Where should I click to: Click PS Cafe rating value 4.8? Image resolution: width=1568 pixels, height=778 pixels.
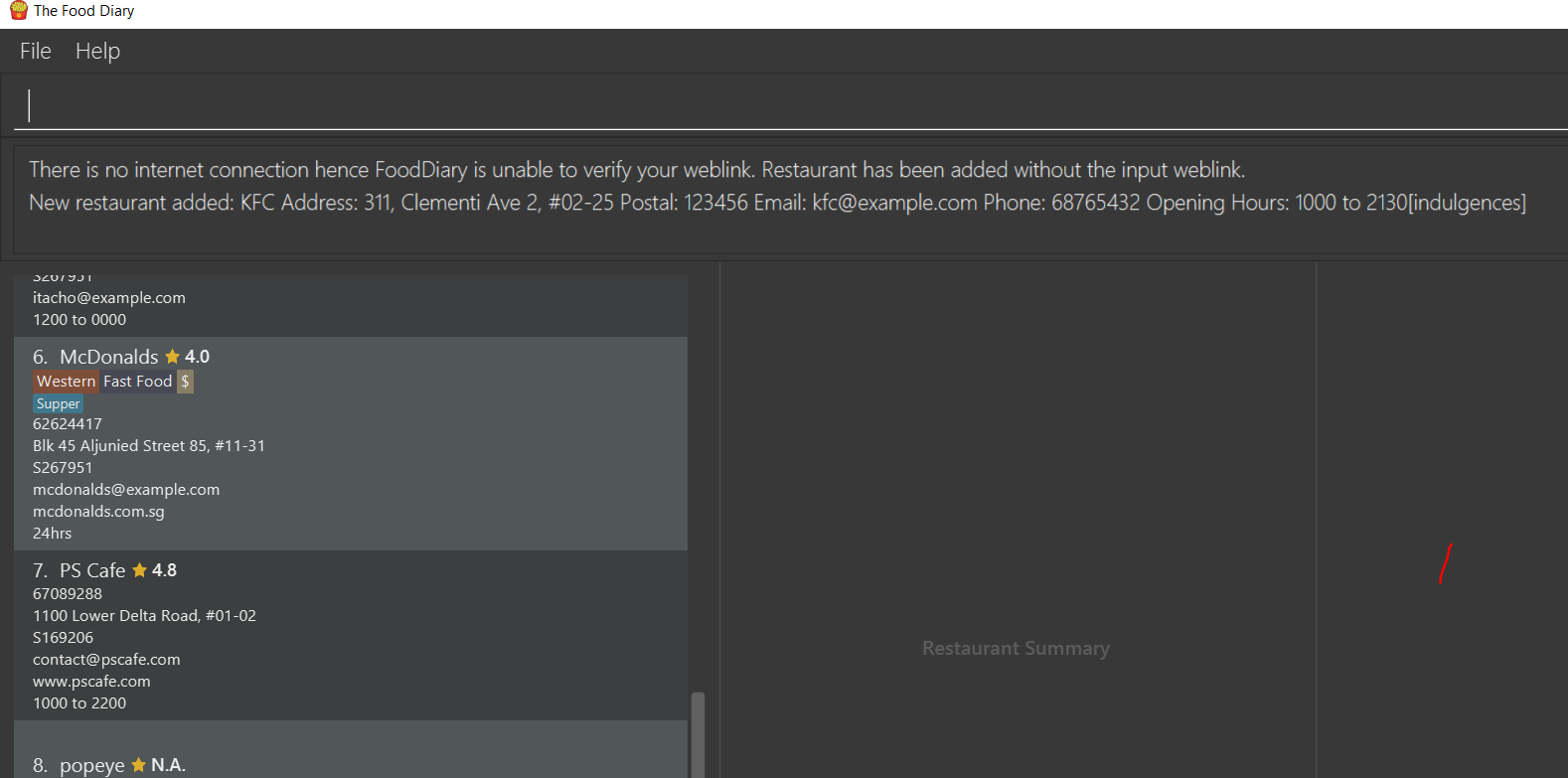tap(164, 570)
